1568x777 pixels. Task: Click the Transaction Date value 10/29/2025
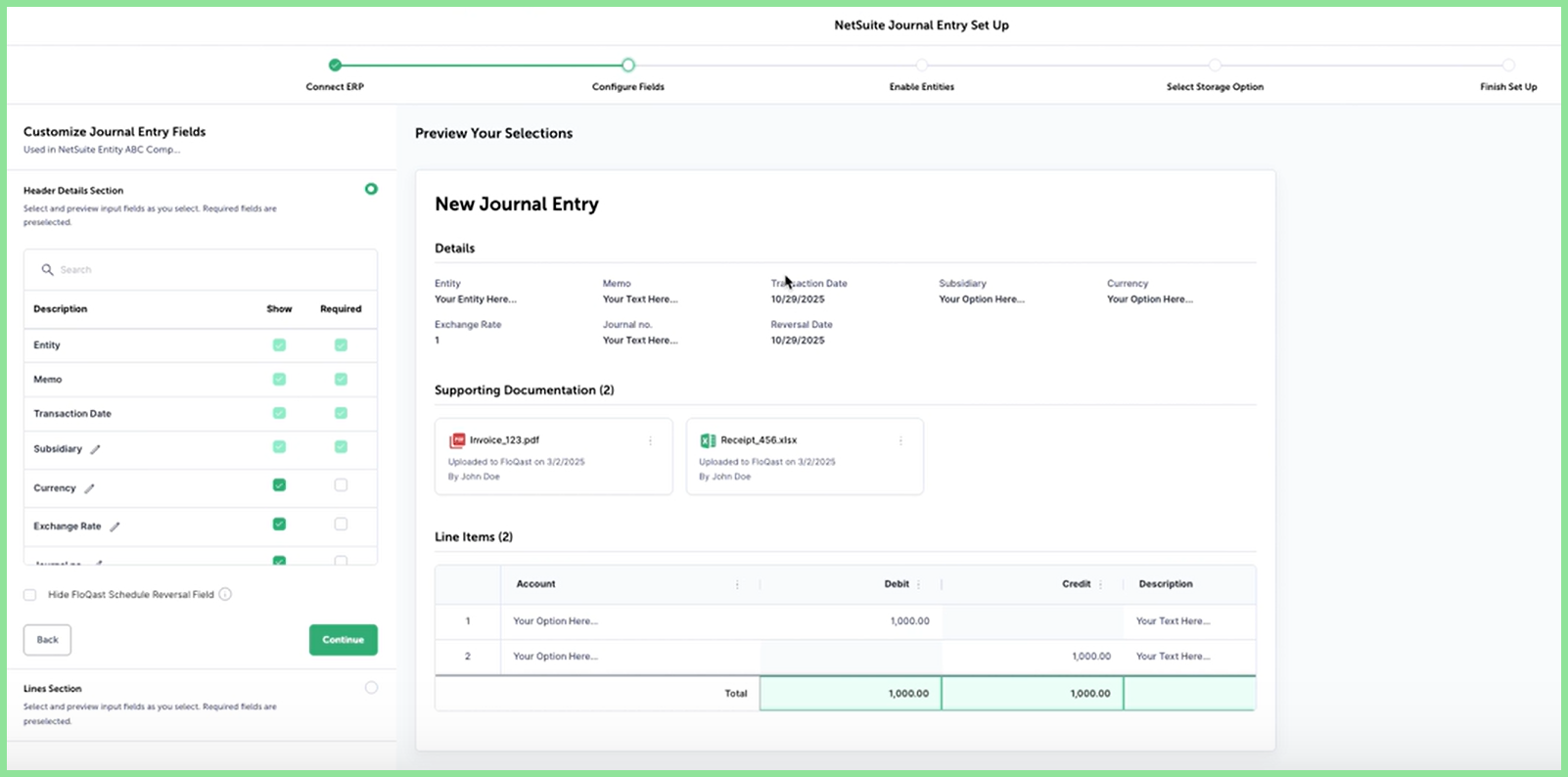coord(798,299)
